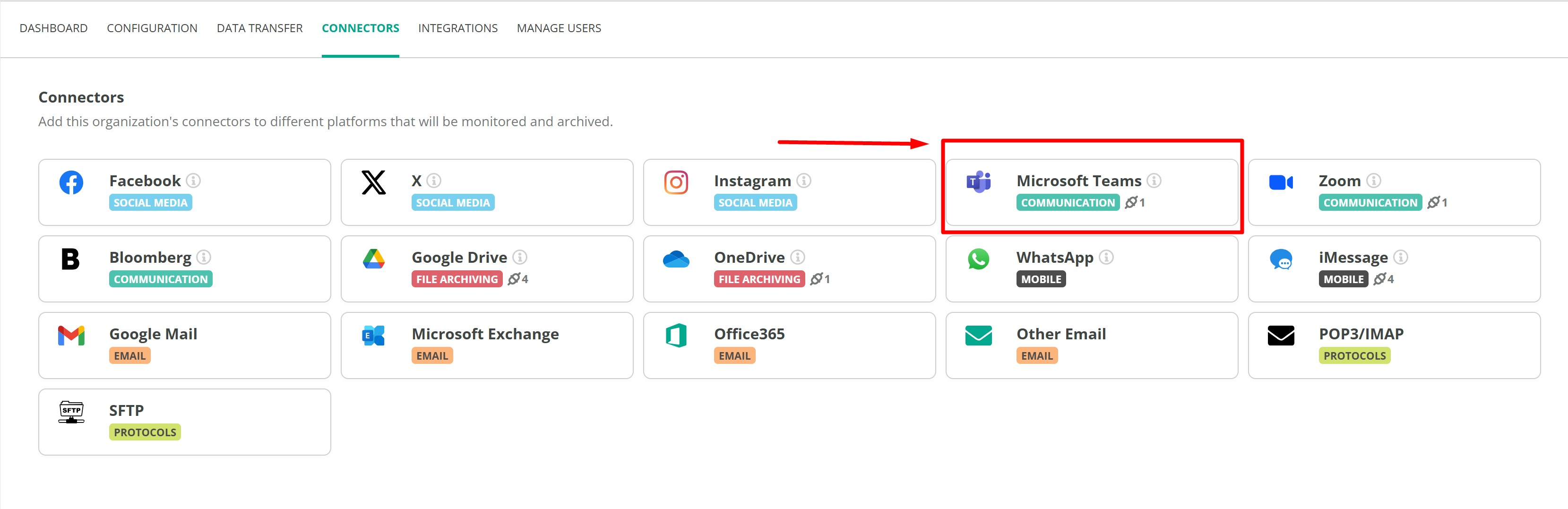Show info for the Instagram connector

(x=803, y=181)
